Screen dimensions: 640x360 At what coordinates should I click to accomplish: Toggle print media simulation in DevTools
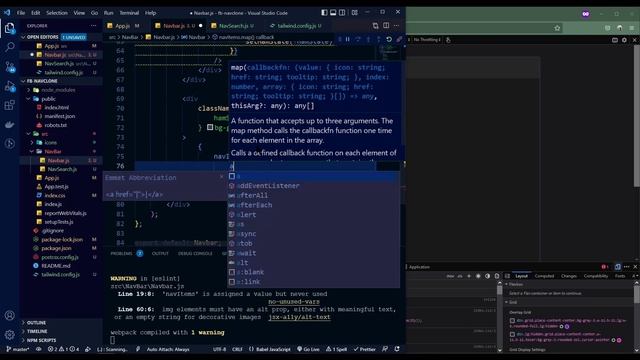[497, 276]
